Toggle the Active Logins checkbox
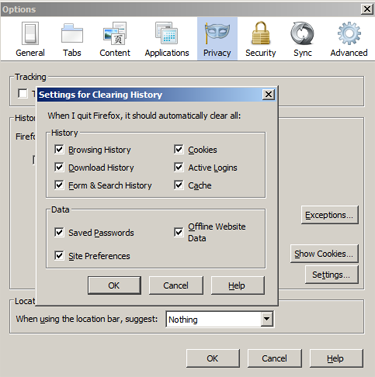The height and width of the screenshot is (377, 375). pyautogui.click(x=179, y=167)
